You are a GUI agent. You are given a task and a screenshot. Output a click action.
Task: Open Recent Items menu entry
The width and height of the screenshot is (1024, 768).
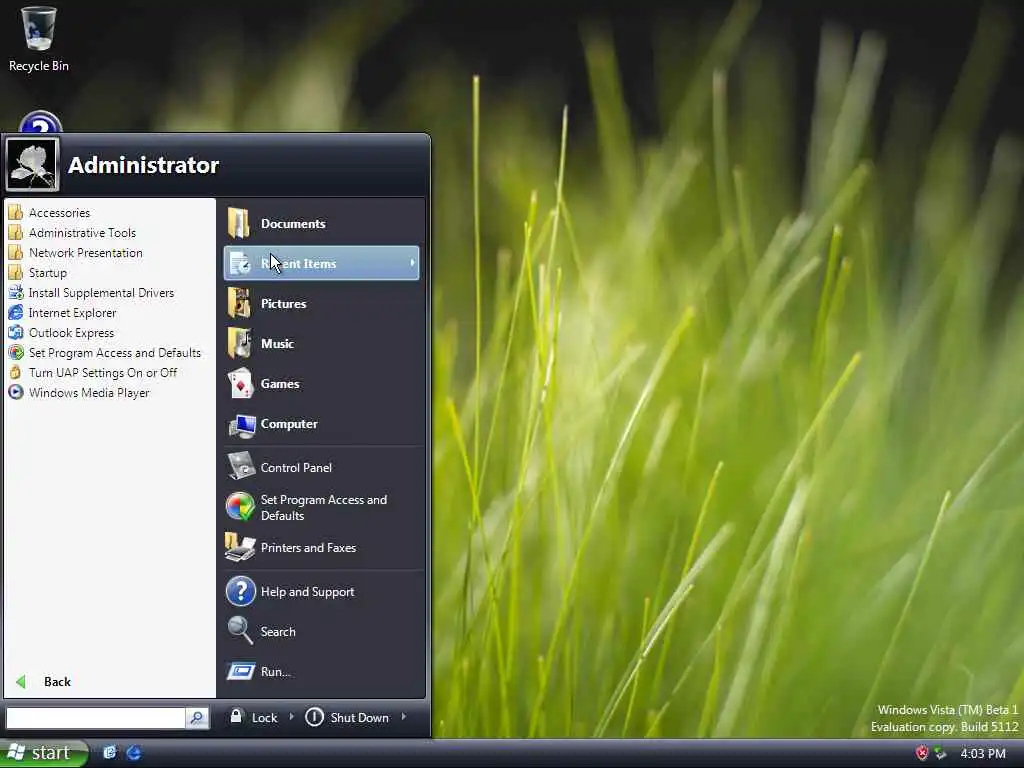point(321,263)
